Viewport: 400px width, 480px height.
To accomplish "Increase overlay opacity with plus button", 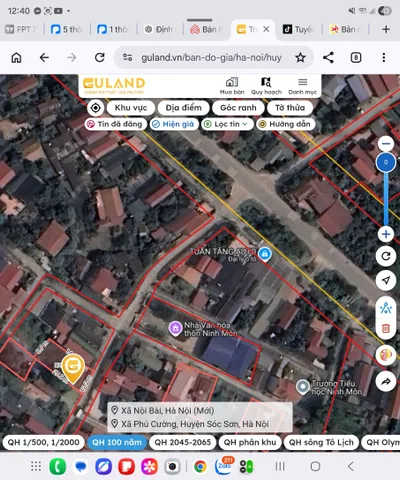I will 386,234.
